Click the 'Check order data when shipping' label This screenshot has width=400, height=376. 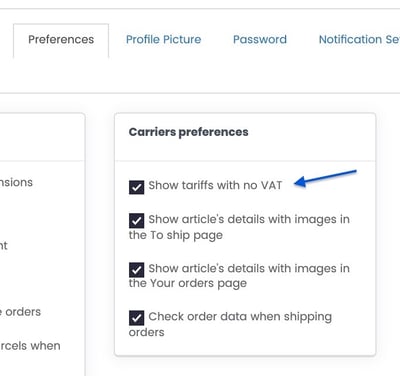[x=240, y=317]
